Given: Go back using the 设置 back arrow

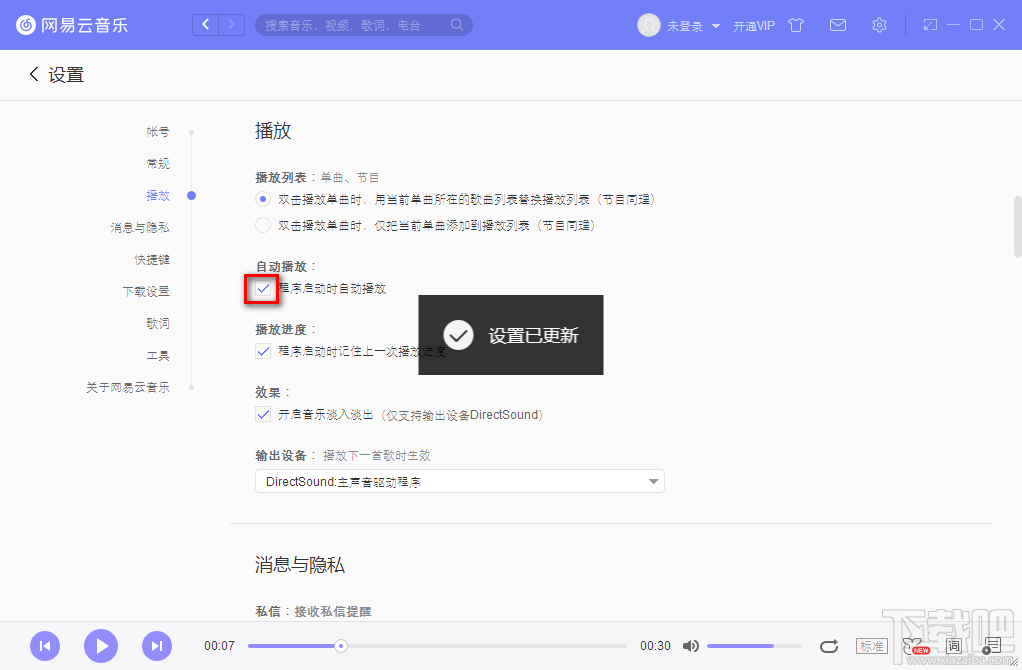Looking at the screenshot, I should click(33, 74).
